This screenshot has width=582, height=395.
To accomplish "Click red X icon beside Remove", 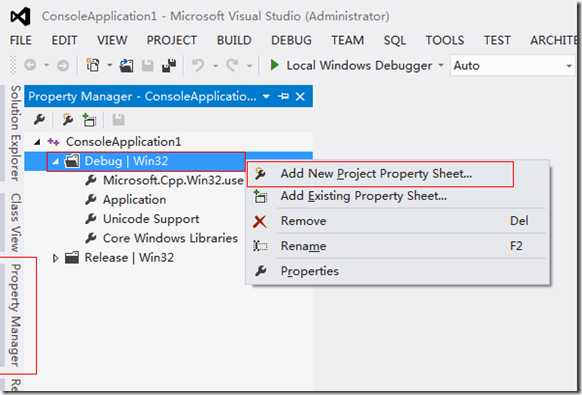I will click(259, 221).
